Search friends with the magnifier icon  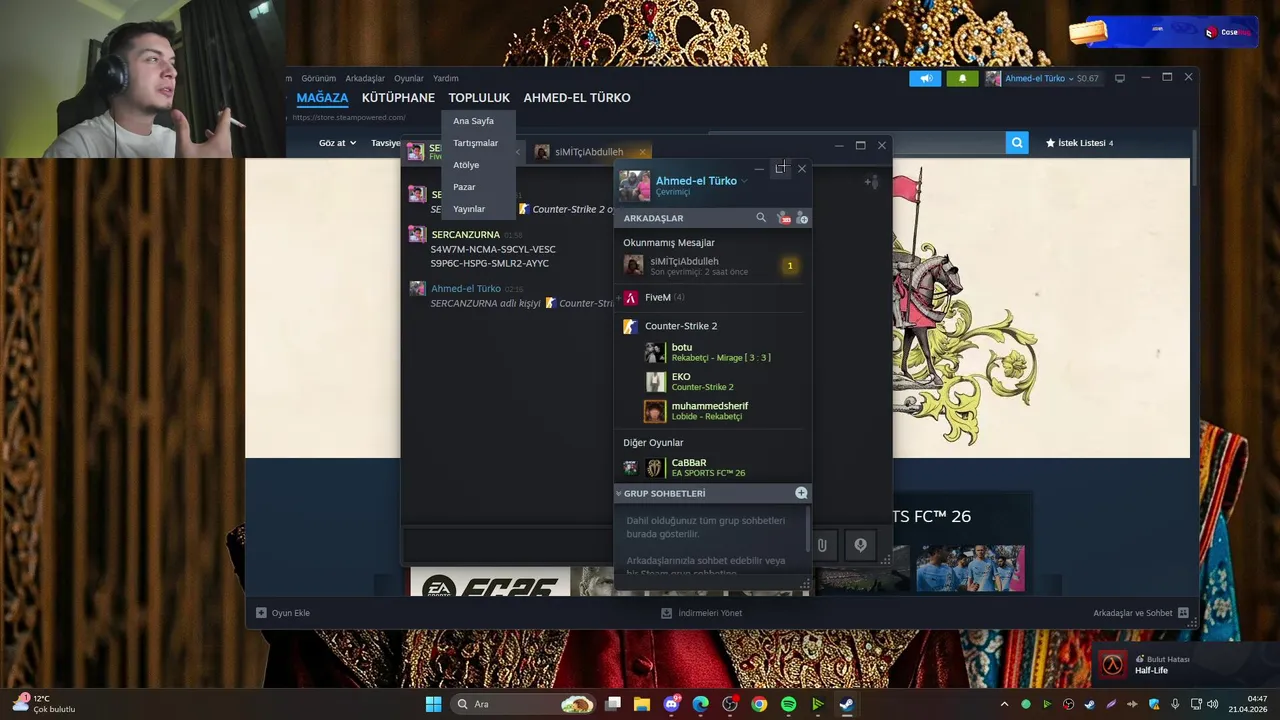click(761, 218)
